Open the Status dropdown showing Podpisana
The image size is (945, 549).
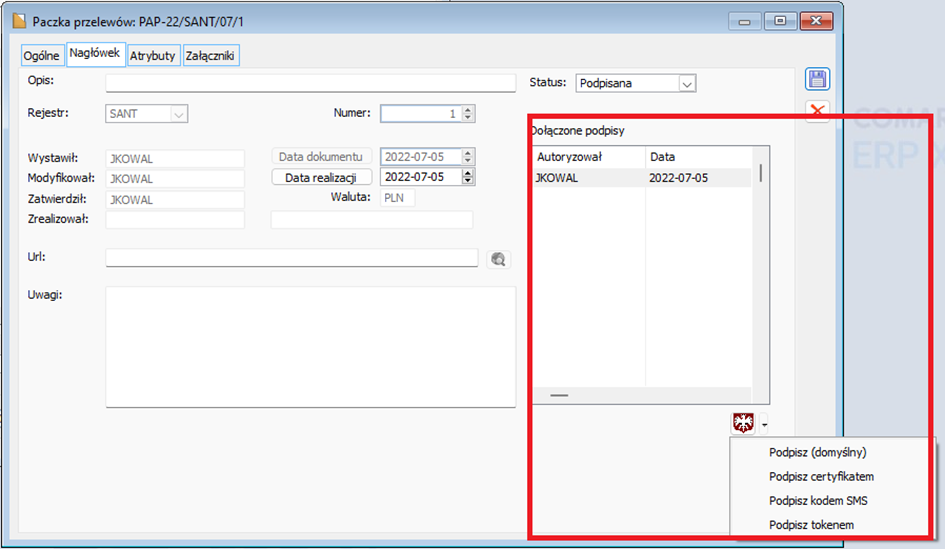[x=687, y=83]
